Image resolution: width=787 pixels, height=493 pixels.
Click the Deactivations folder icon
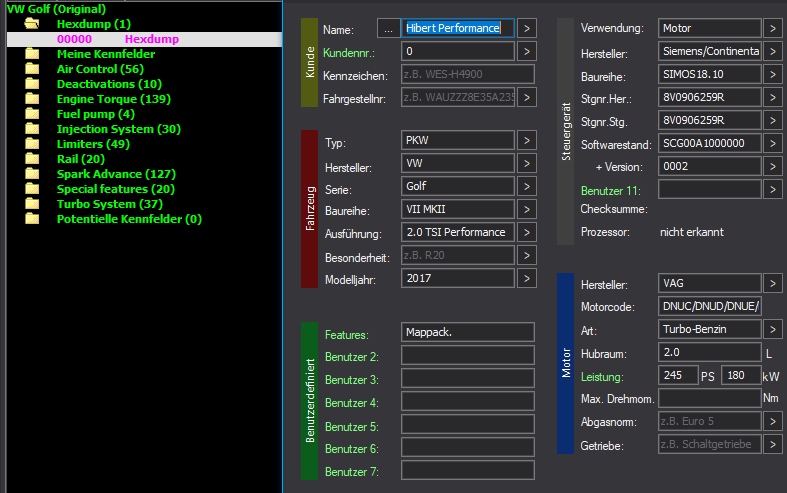point(32,84)
